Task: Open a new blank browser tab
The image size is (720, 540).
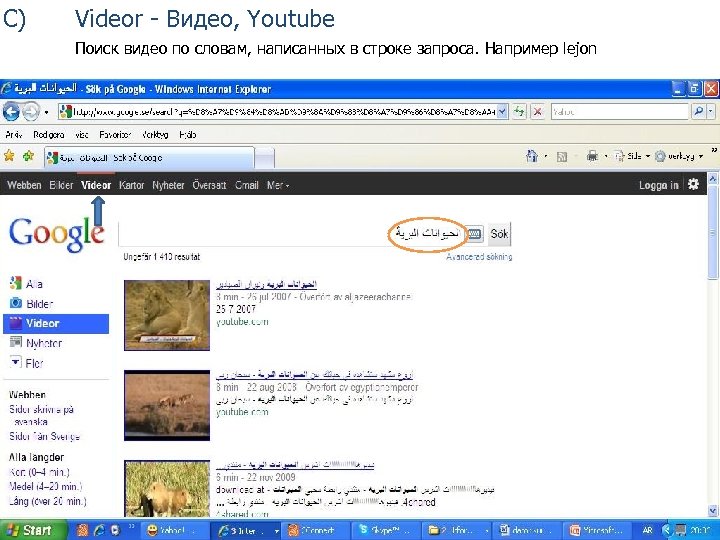Action: (264, 158)
